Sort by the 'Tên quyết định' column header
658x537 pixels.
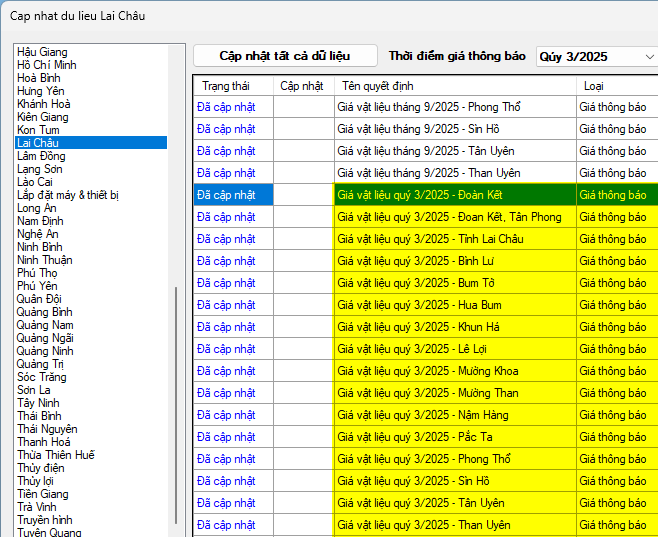[379, 85]
